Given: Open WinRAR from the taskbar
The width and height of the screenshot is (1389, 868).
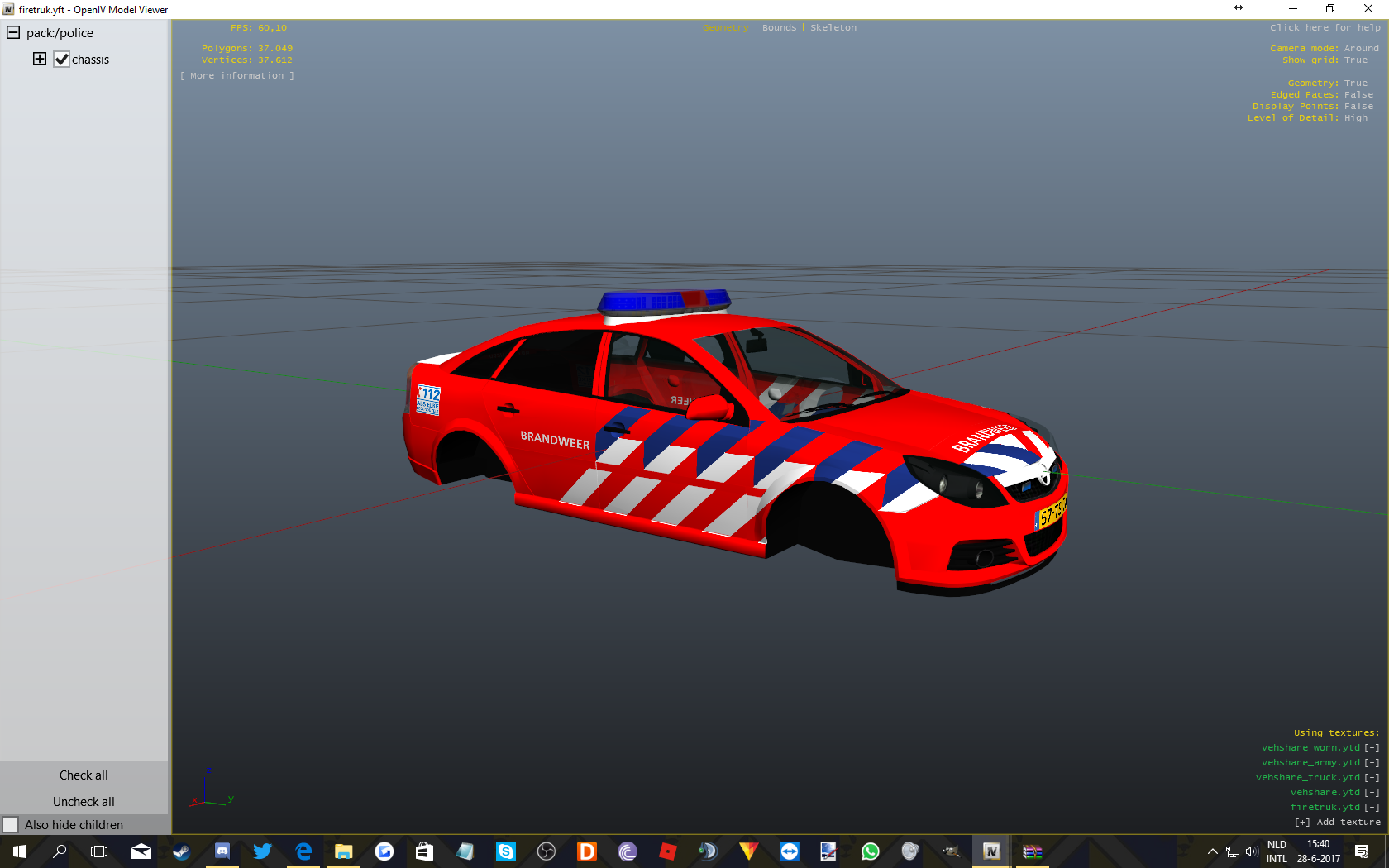Looking at the screenshot, I should click(1032, 851).
